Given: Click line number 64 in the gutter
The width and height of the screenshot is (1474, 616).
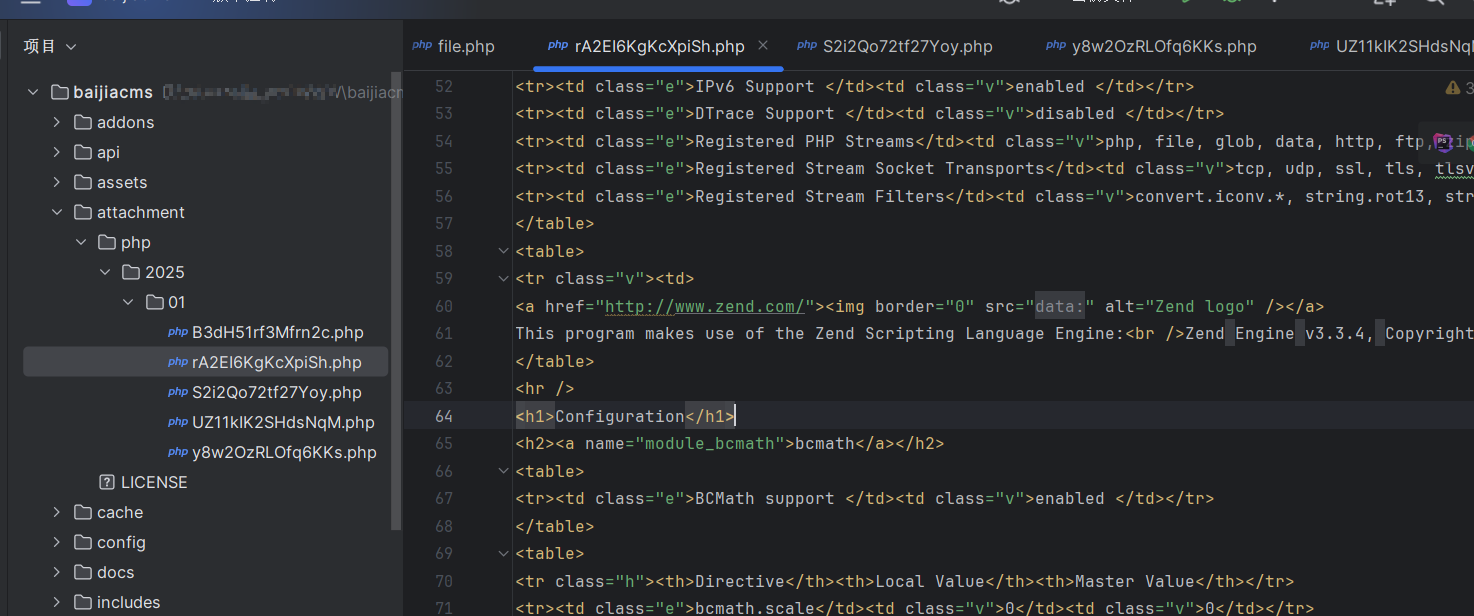Looking at the screenshot, I should [x=444, y=416].
